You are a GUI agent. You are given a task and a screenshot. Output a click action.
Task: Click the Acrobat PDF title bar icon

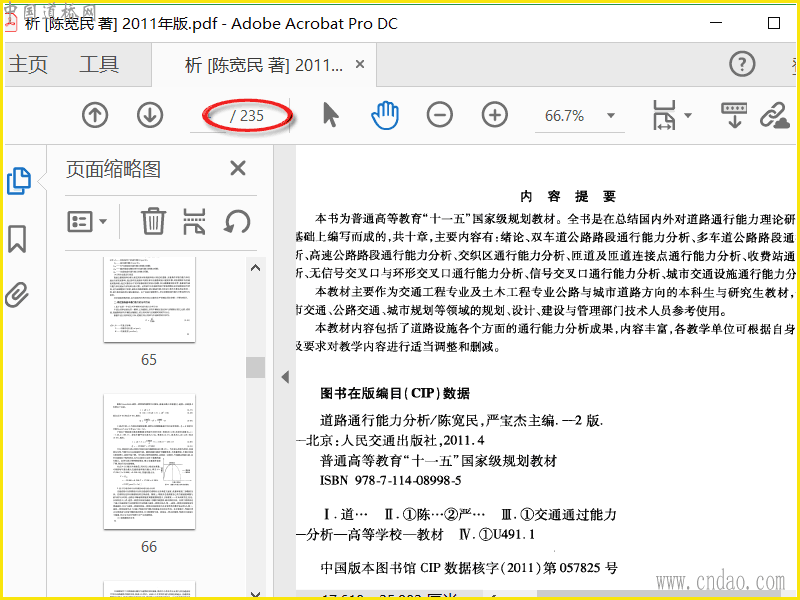[x=11, y=22]
